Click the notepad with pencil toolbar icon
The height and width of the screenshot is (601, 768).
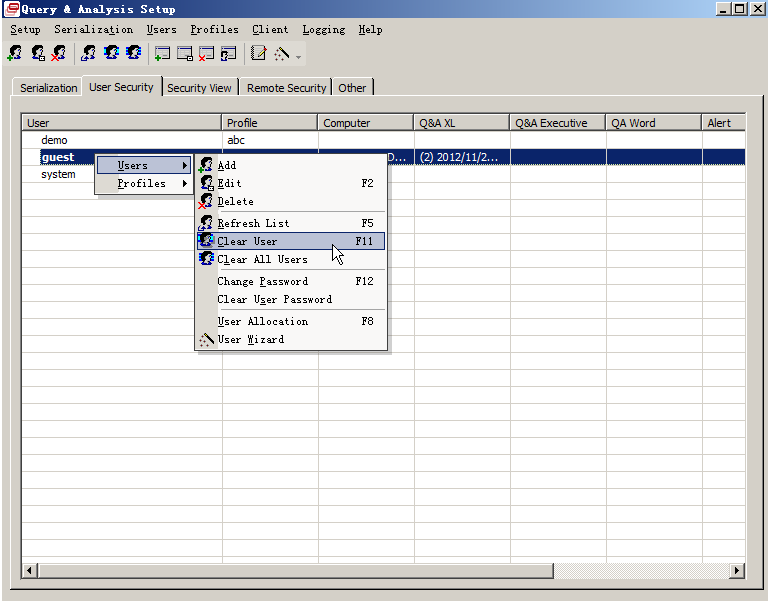click(258, 53)
